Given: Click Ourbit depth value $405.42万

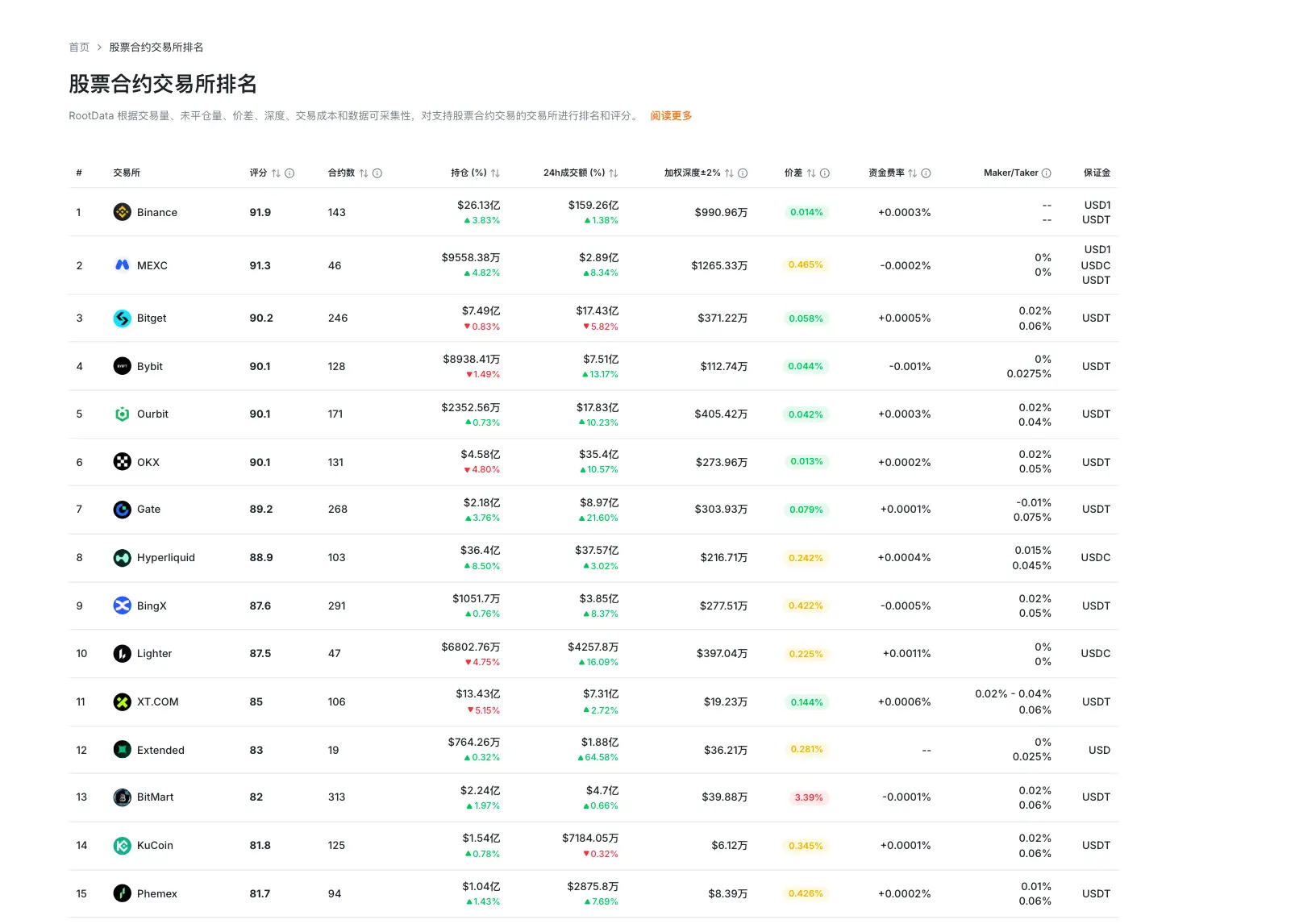Looking at the screenshot, I should coord(722,414).
